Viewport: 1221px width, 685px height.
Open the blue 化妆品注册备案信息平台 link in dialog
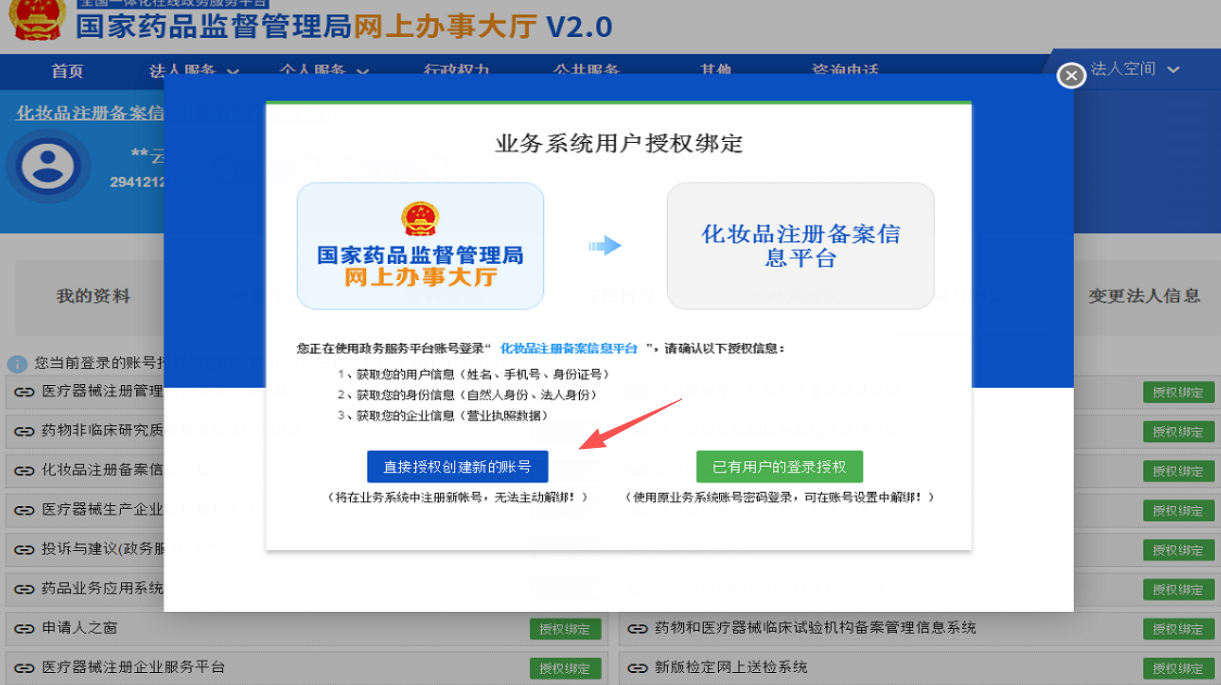click(569, 348)
